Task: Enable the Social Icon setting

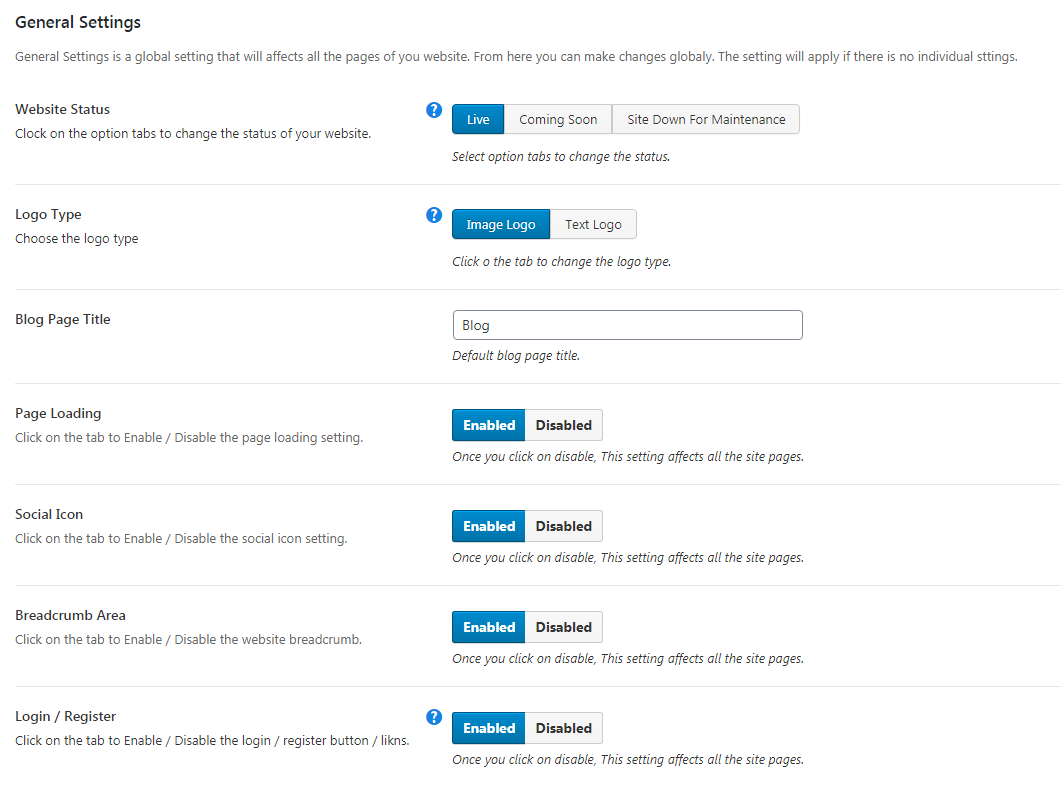Action: tap(489, 526)
